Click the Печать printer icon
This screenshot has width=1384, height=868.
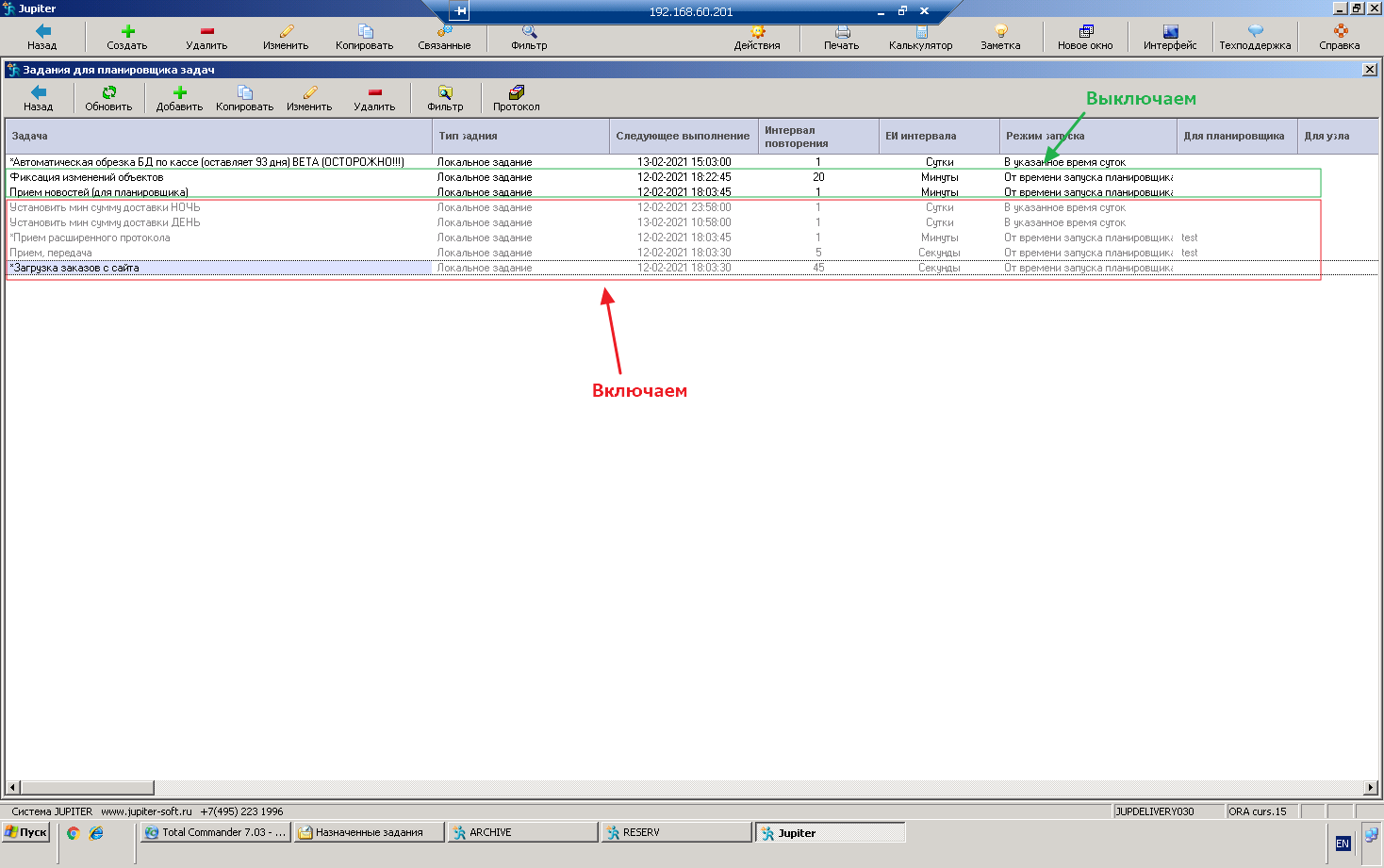[843, 31]
